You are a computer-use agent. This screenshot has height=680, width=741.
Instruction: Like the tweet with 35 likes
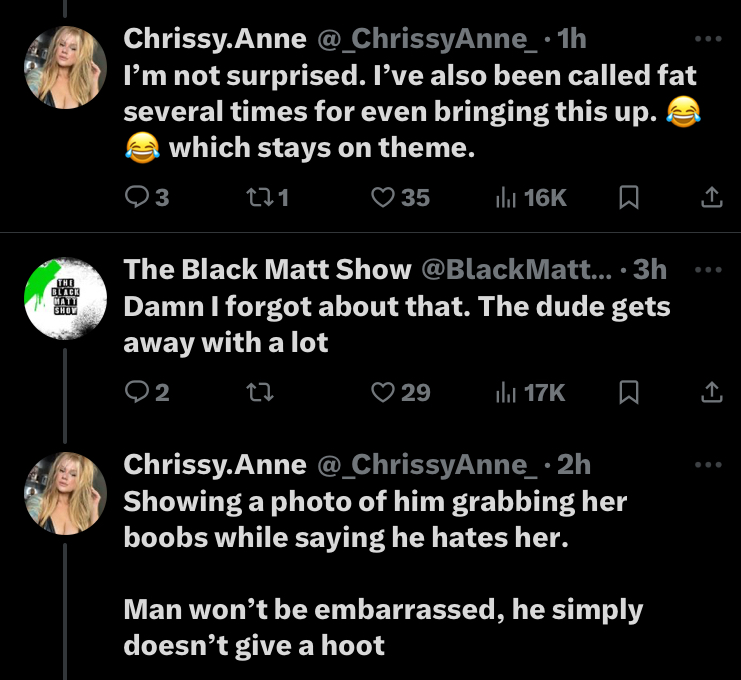383,198
